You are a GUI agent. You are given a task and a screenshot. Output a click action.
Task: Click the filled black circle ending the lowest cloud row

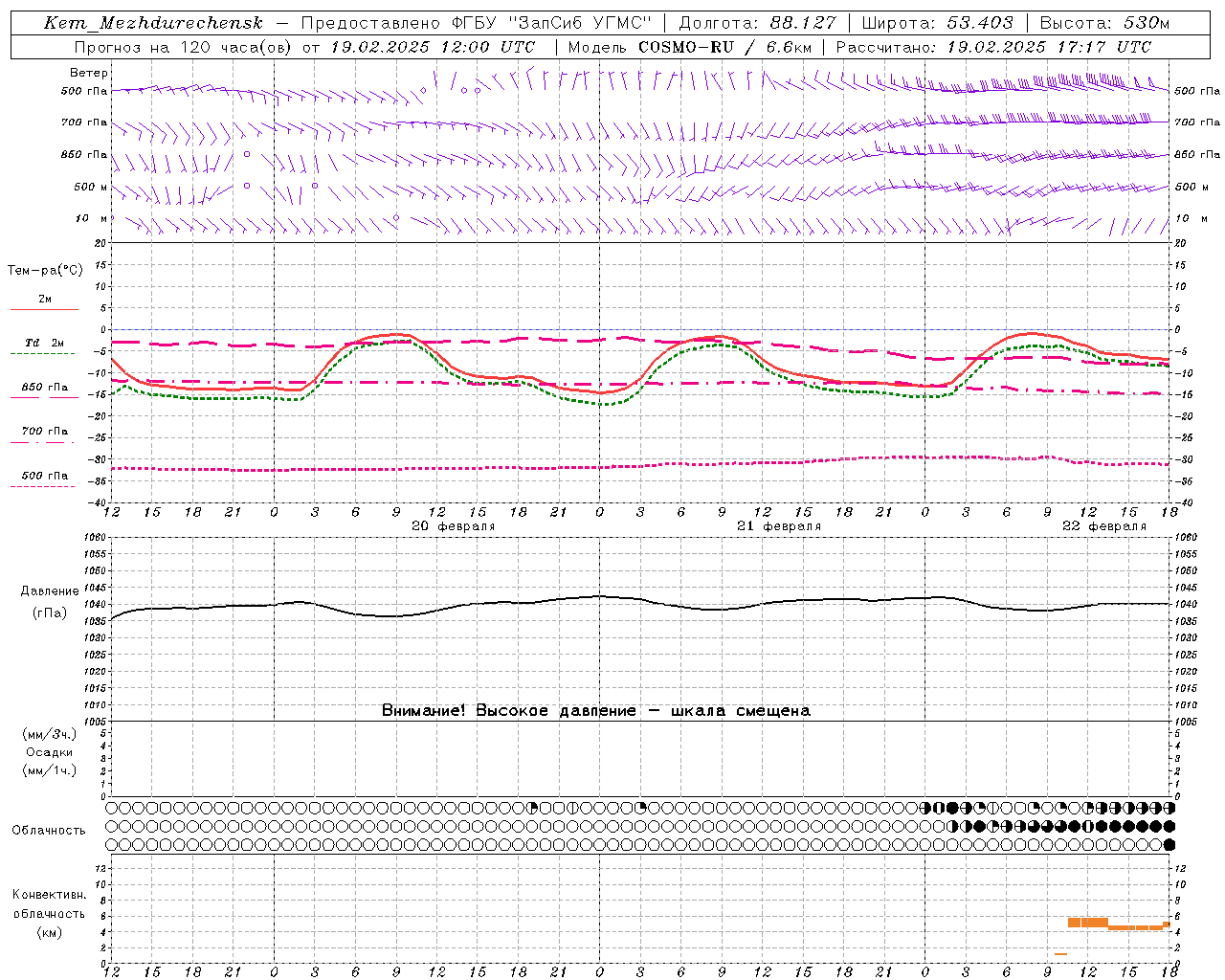point(1169,845)
